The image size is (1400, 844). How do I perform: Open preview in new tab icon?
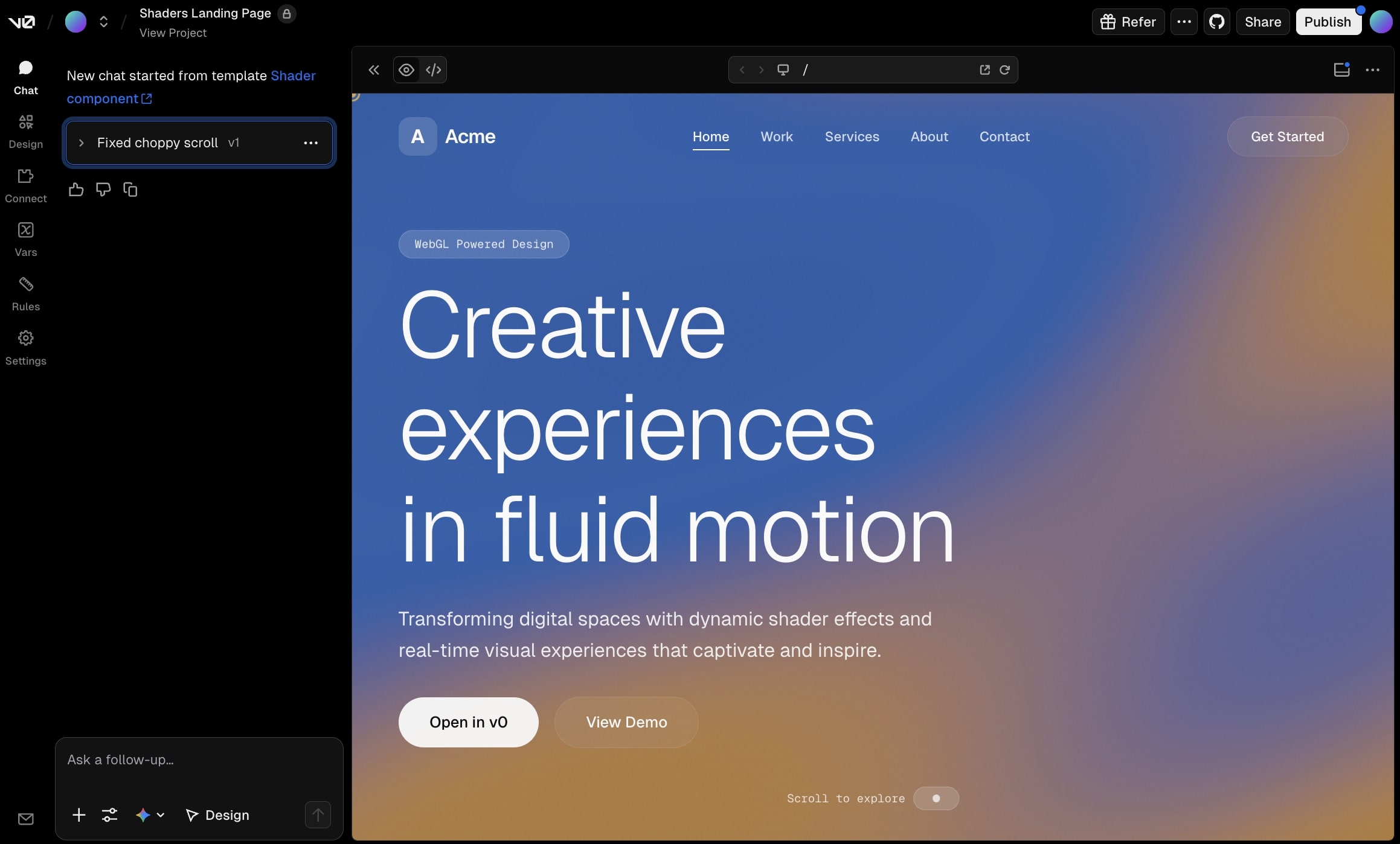coord(984,70)
